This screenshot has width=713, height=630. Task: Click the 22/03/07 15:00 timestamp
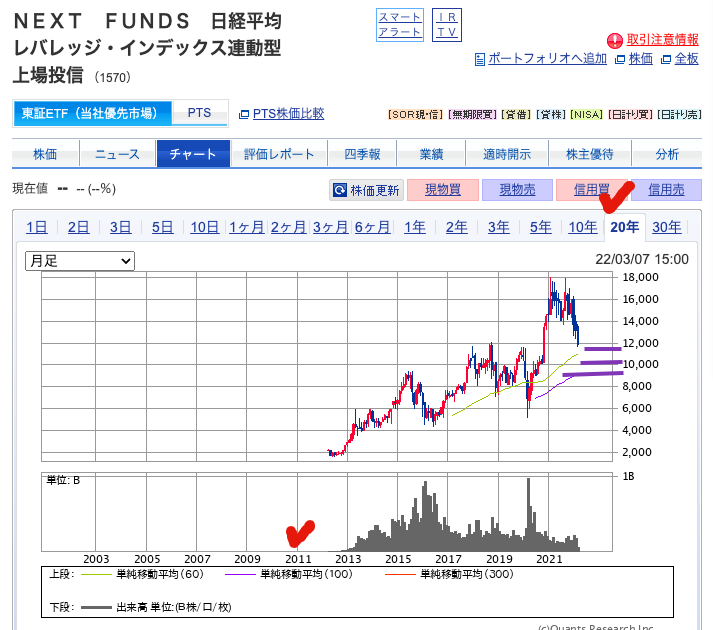[642, 259]
